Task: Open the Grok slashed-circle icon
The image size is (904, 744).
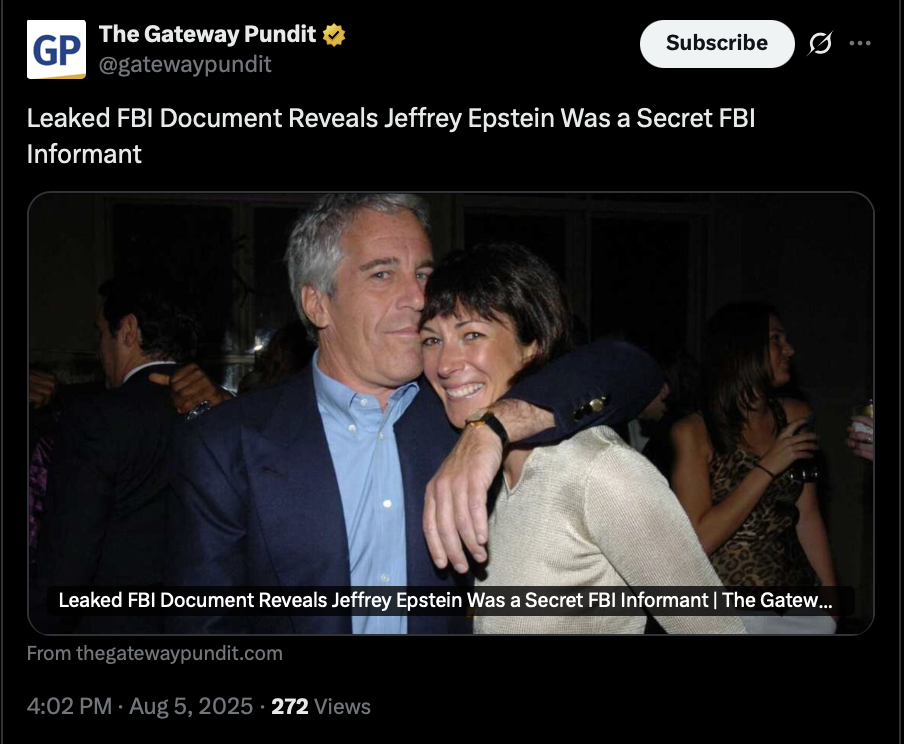Action: 820,43
